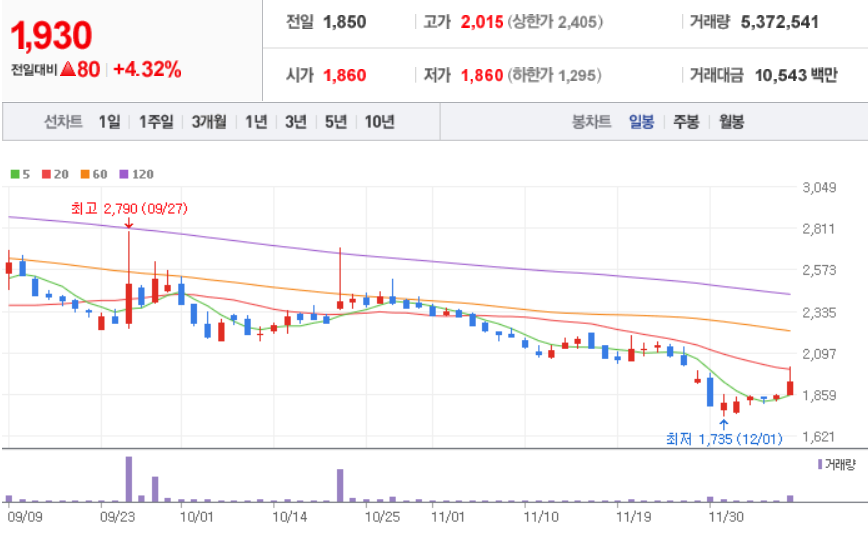Click the orange 60-day average legend swatch

(85, 174)
